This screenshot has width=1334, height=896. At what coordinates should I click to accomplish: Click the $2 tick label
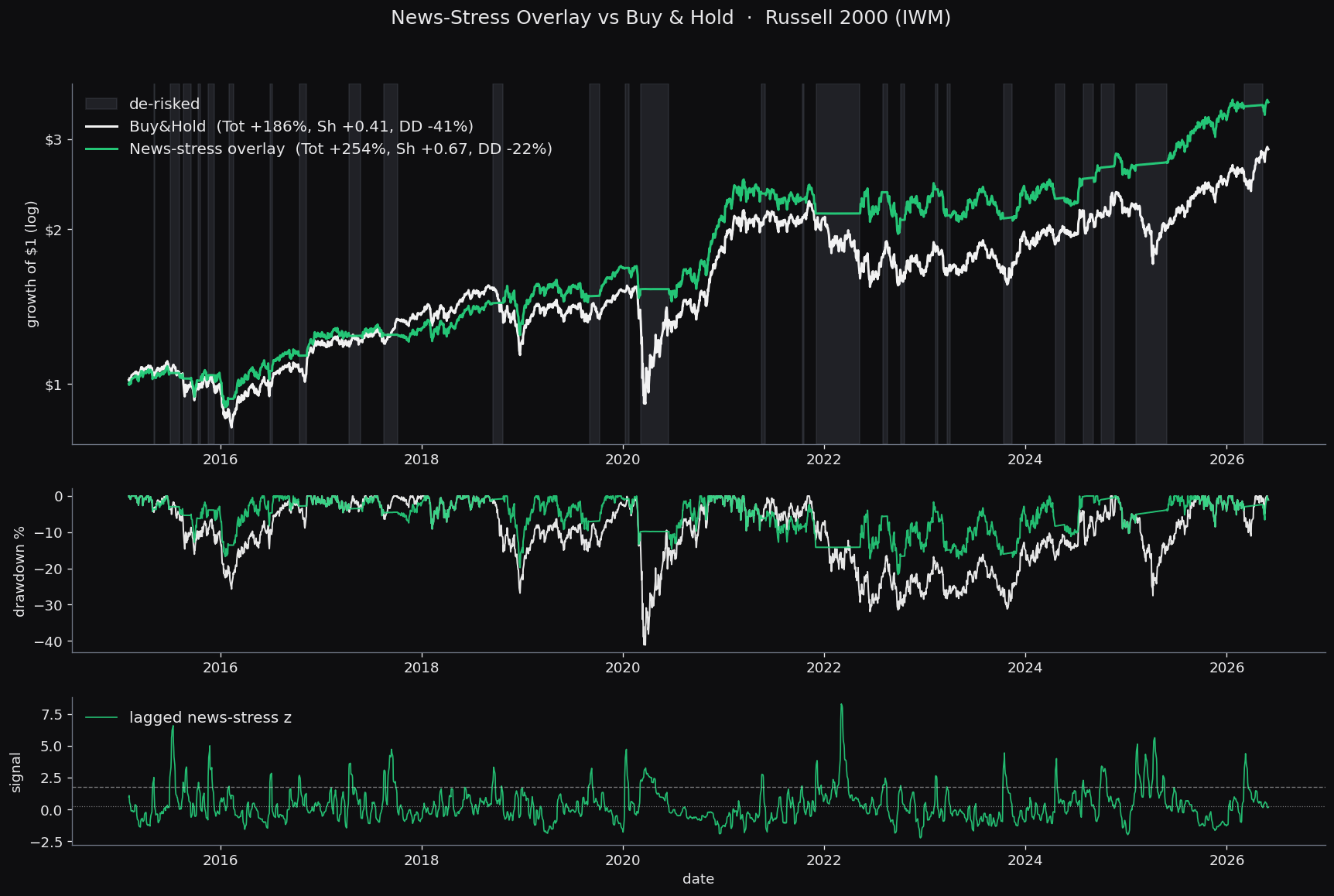pyautogui.click(x=53, y=230)
